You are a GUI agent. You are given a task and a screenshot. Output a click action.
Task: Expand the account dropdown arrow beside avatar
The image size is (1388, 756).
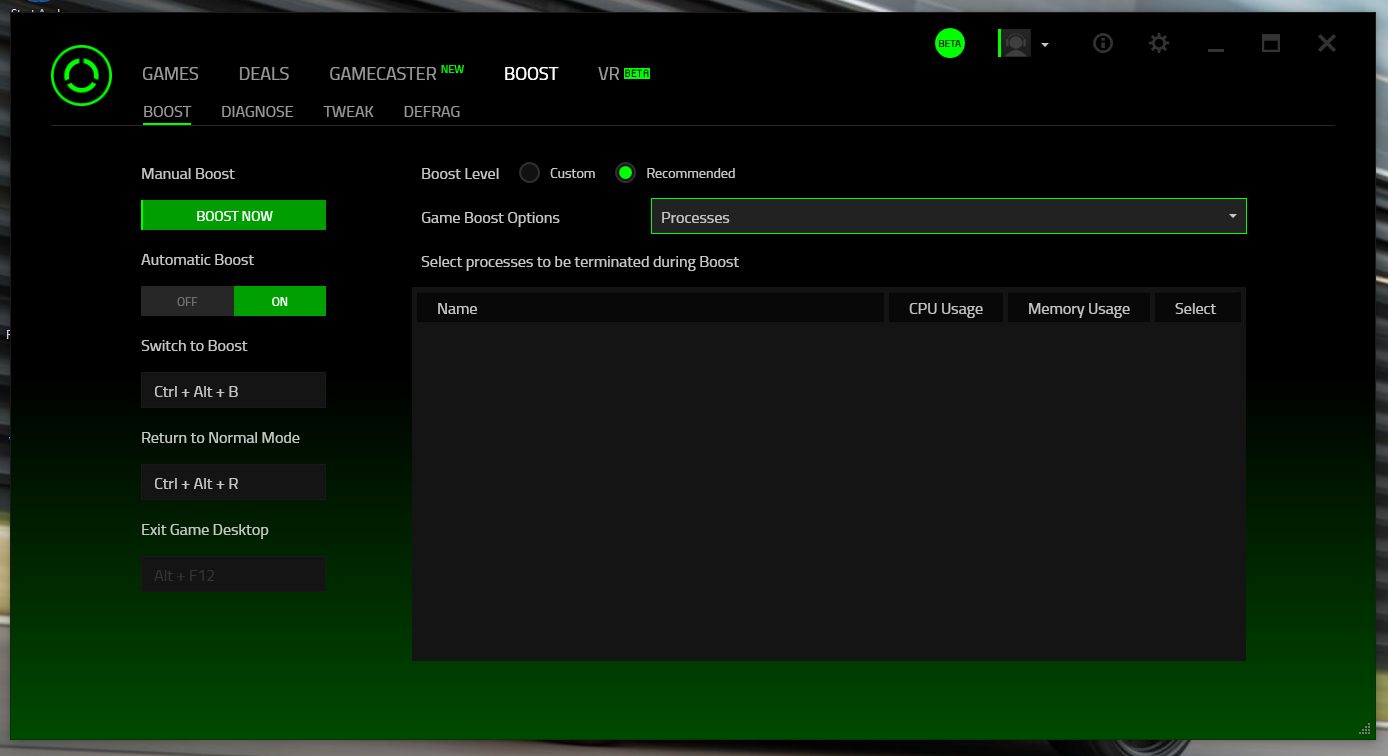[1044, 45]
